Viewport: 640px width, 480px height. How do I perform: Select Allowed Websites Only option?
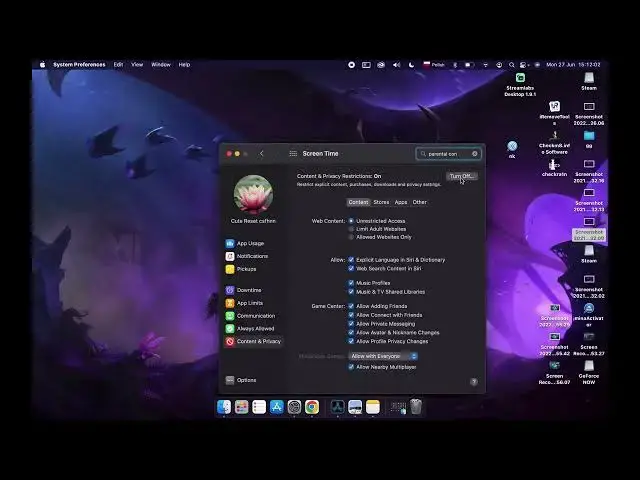(351, 237)
